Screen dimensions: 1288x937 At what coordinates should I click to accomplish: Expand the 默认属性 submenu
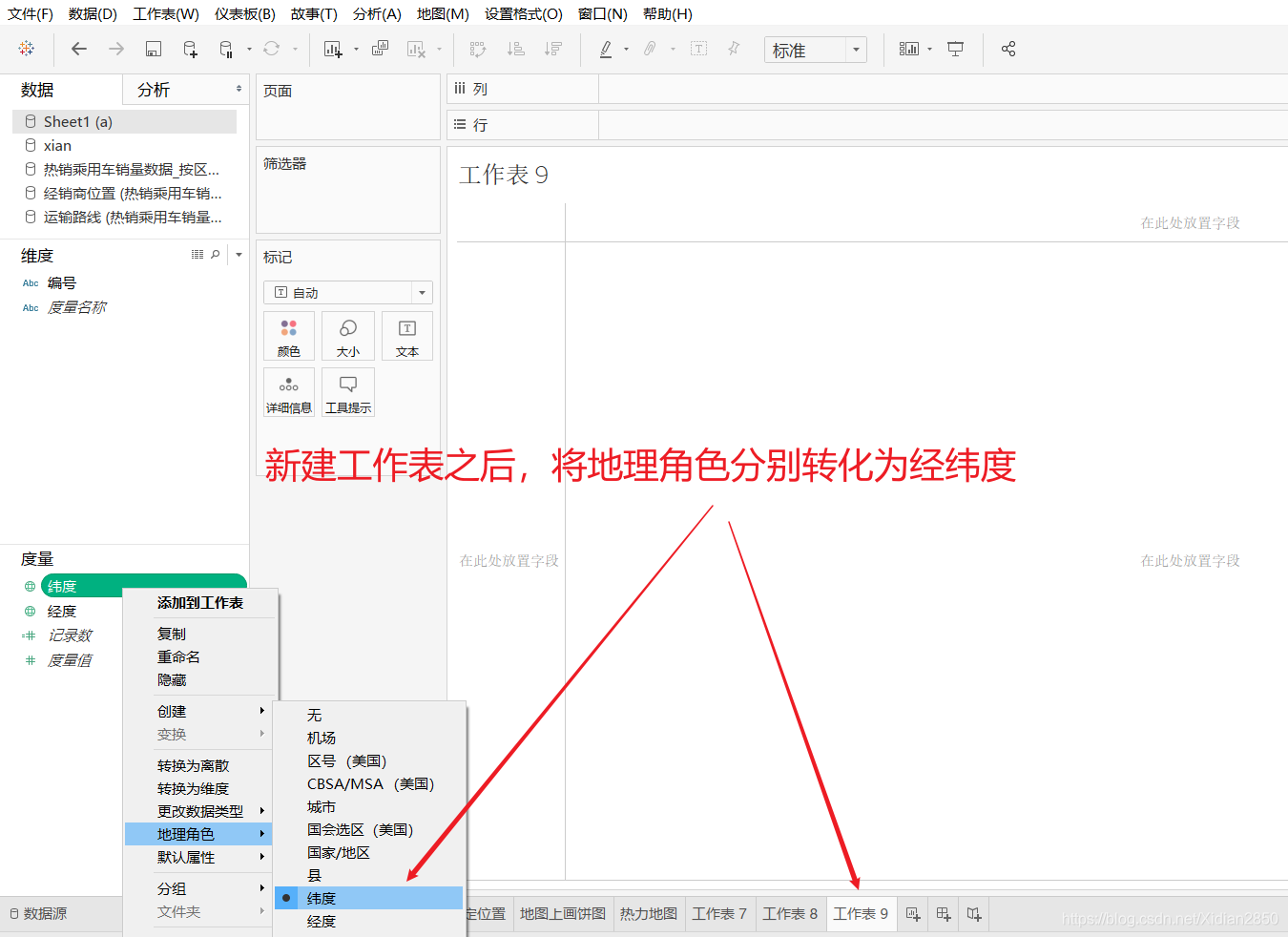click(x=199, y=857)
